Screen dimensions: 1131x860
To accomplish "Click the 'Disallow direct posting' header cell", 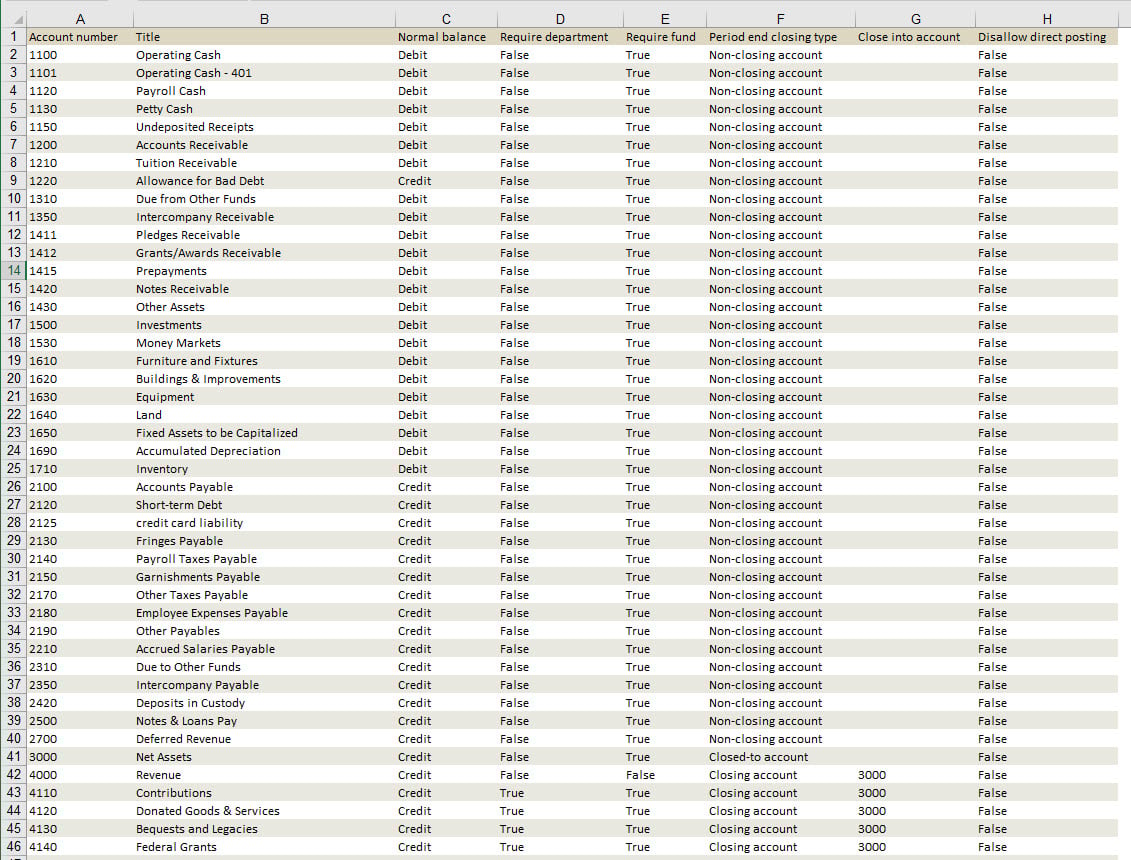I will (1042, 37).
